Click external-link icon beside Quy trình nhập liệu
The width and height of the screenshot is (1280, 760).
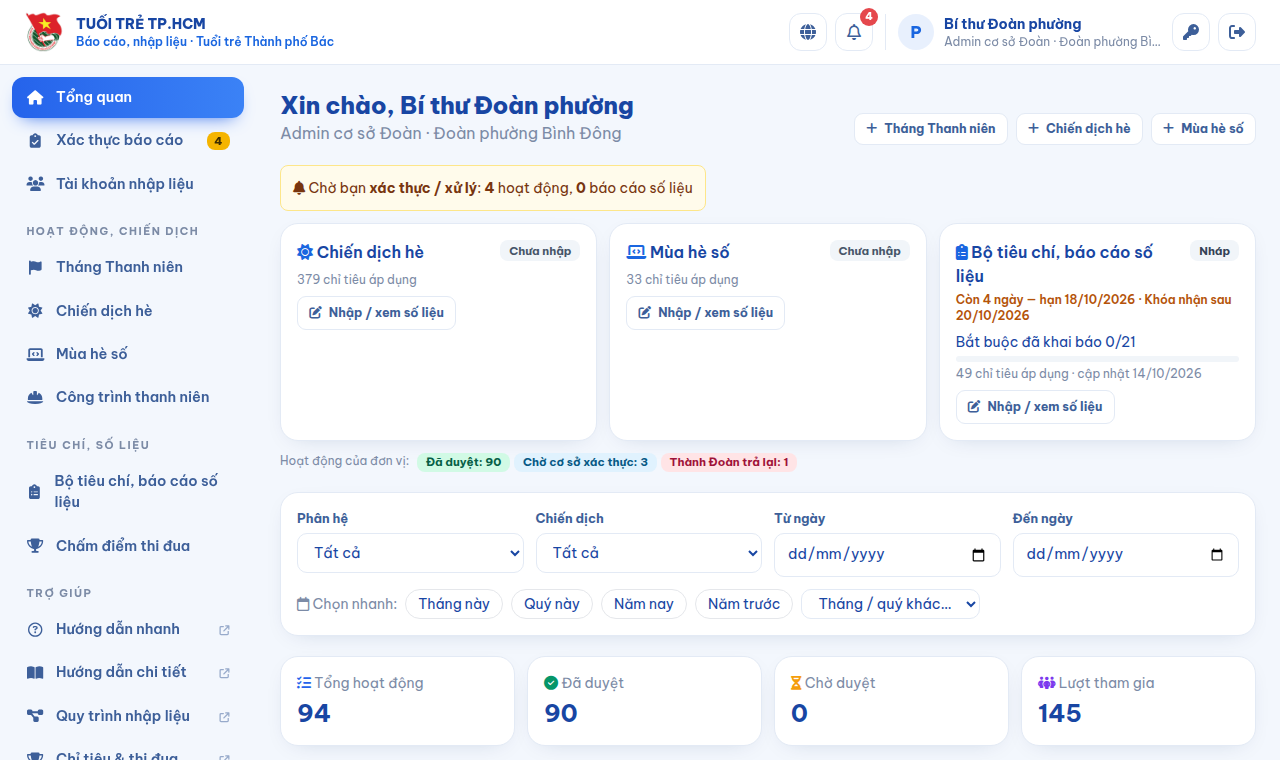click(x=224, y=717)
